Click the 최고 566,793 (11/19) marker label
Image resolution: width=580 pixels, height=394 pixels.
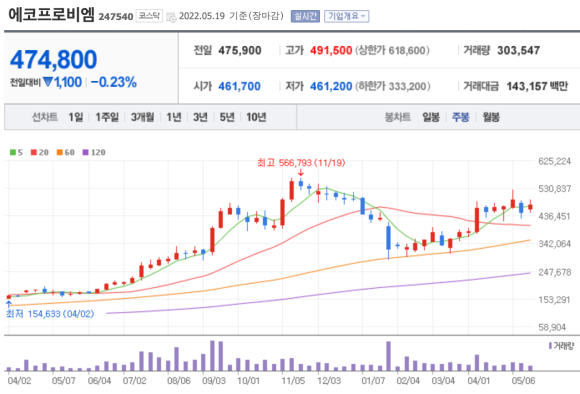tap(301, 163)
